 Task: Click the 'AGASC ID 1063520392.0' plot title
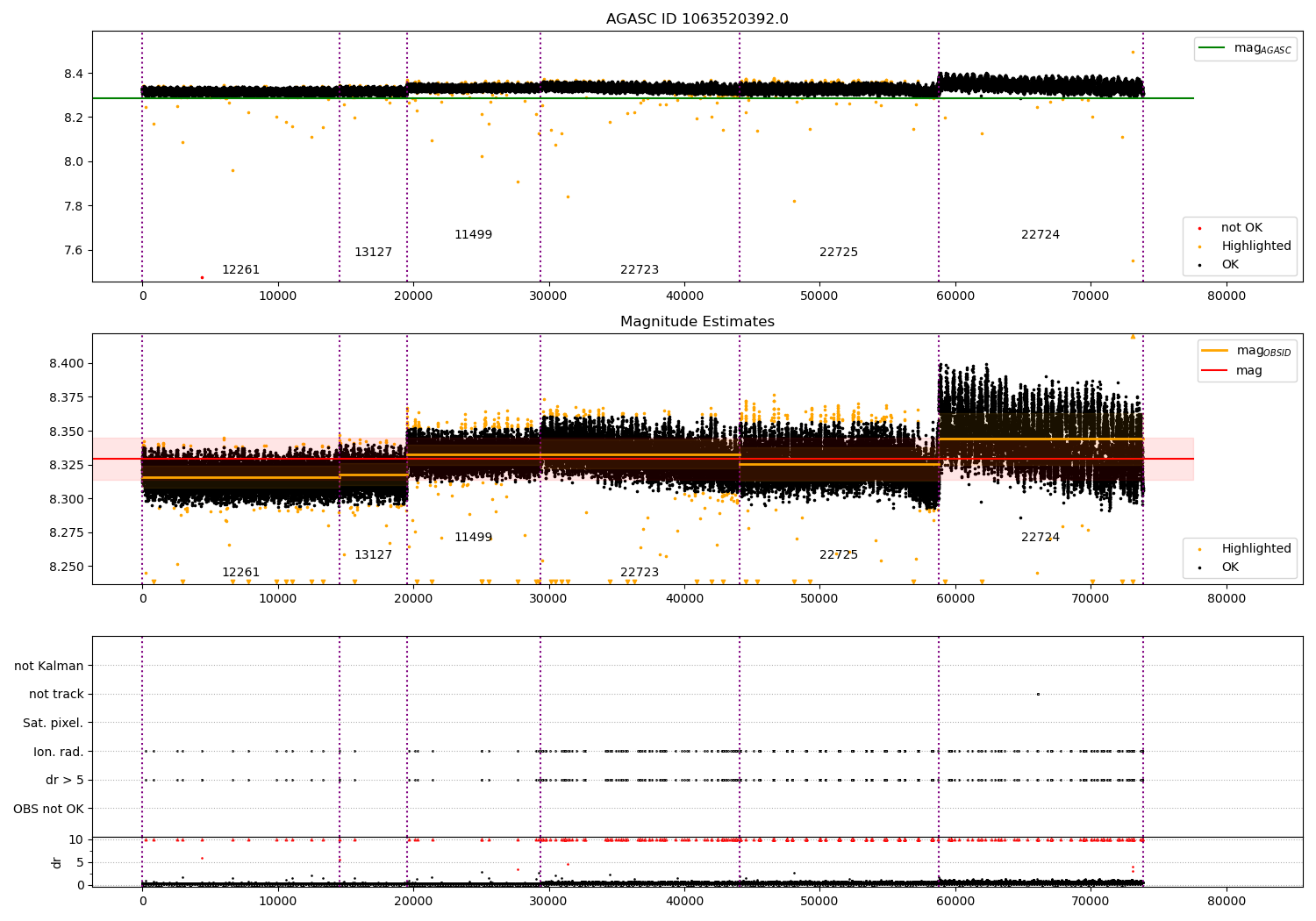[x=697, y=19]
